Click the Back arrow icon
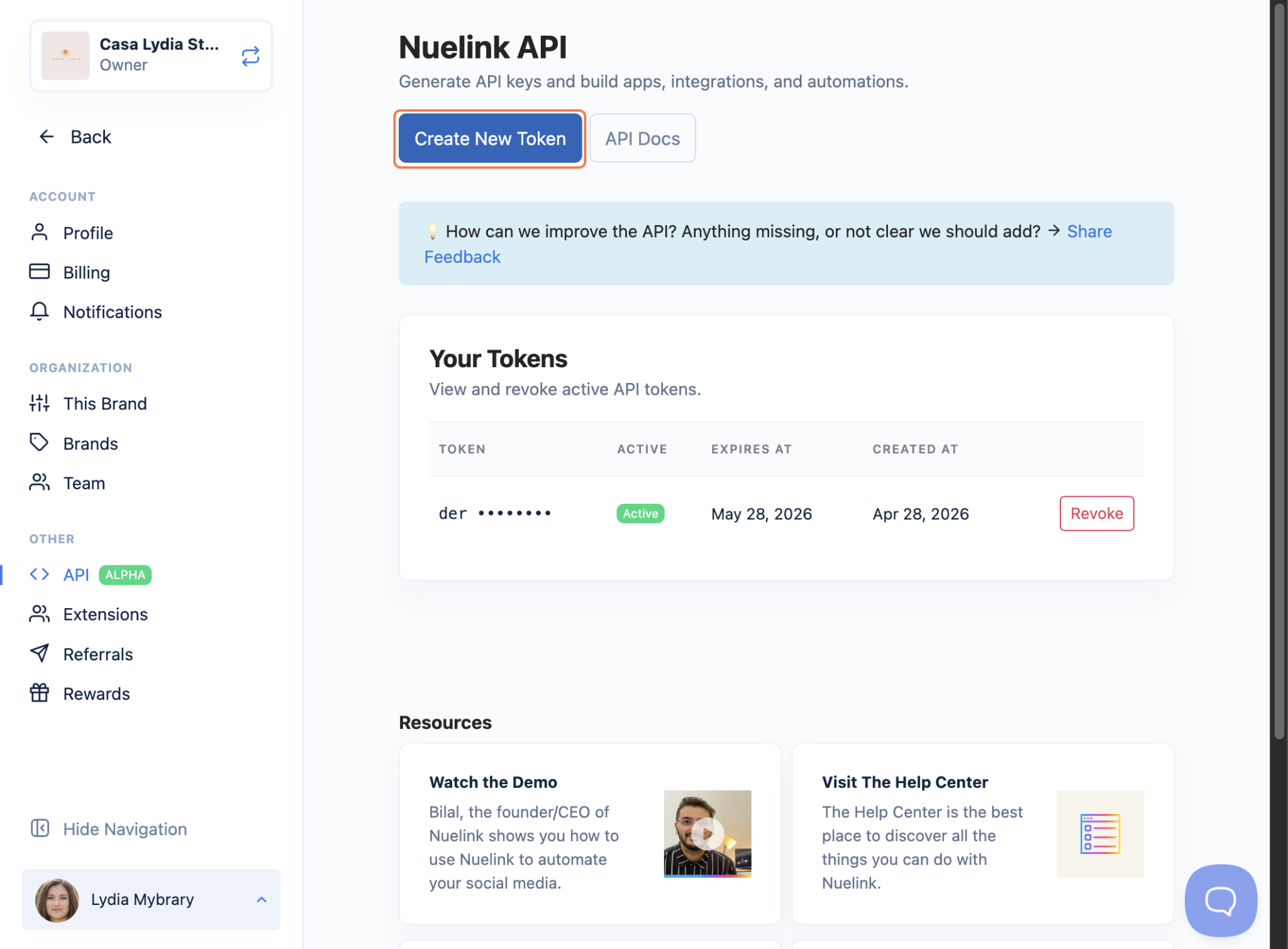 pos(47,136)
